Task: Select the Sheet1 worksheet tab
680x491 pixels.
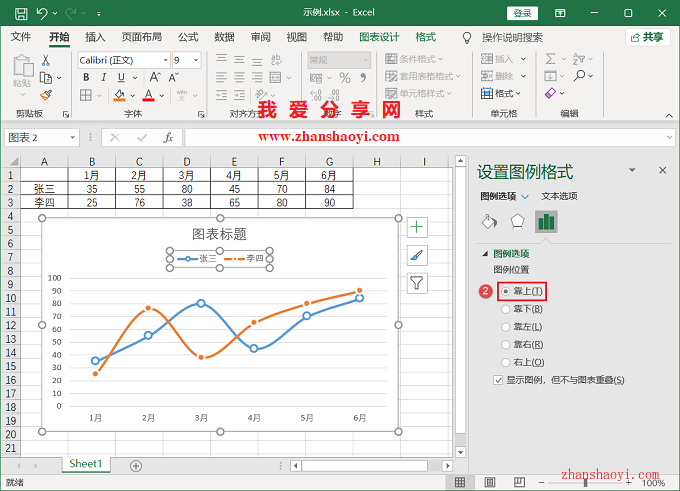Action: point(85,464)
